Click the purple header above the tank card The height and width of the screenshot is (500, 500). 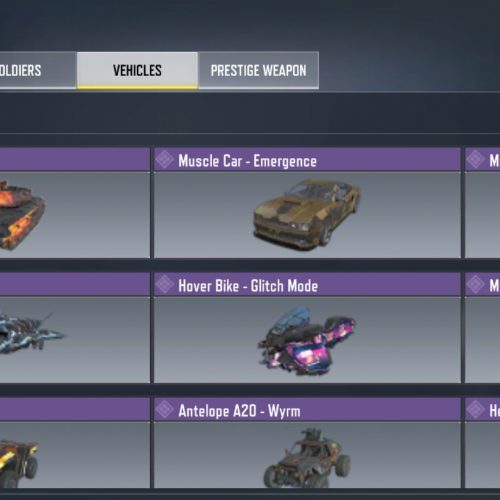point(75,160)
